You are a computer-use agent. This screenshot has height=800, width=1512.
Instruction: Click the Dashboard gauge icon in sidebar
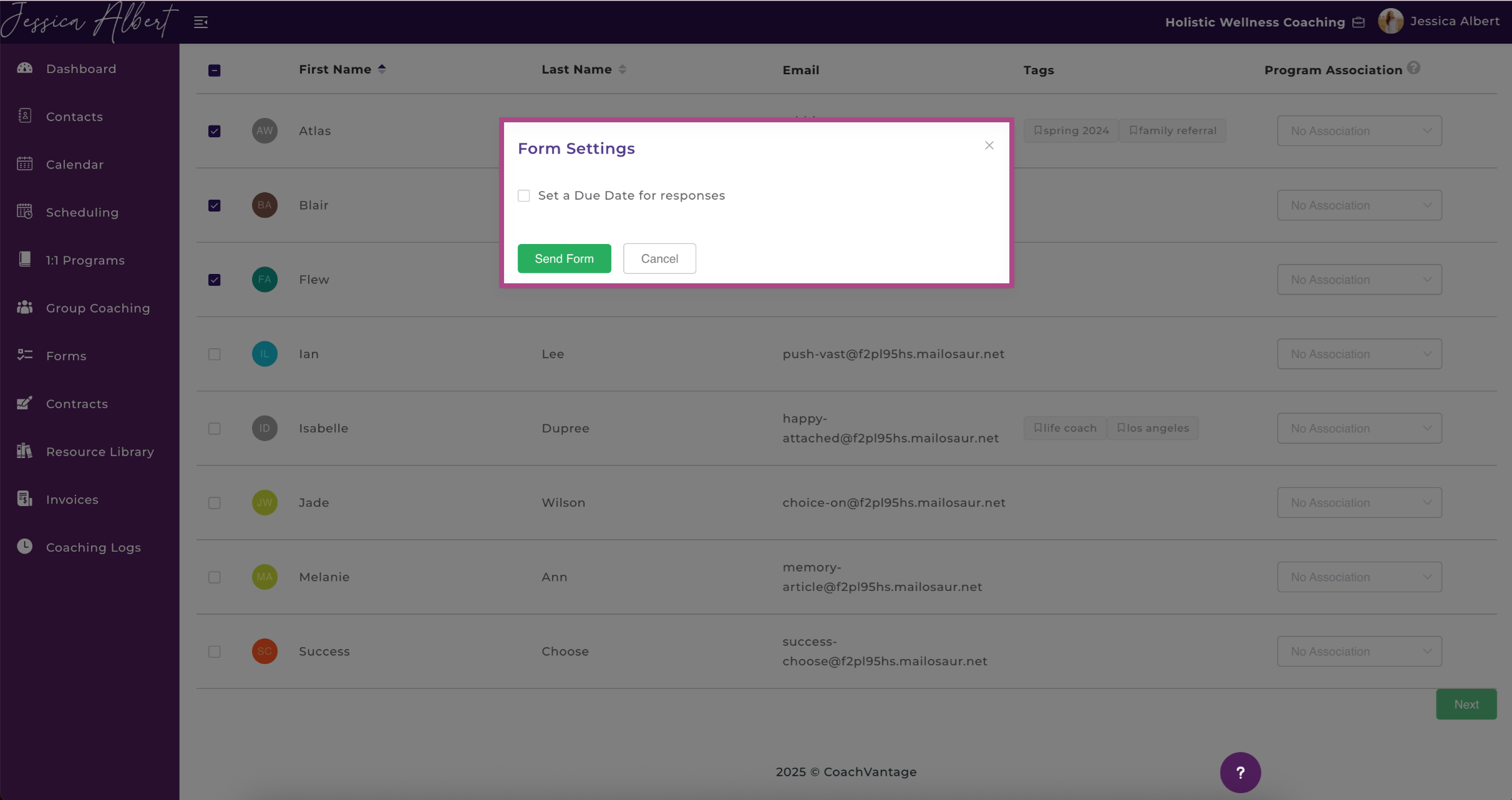point(25,68)
